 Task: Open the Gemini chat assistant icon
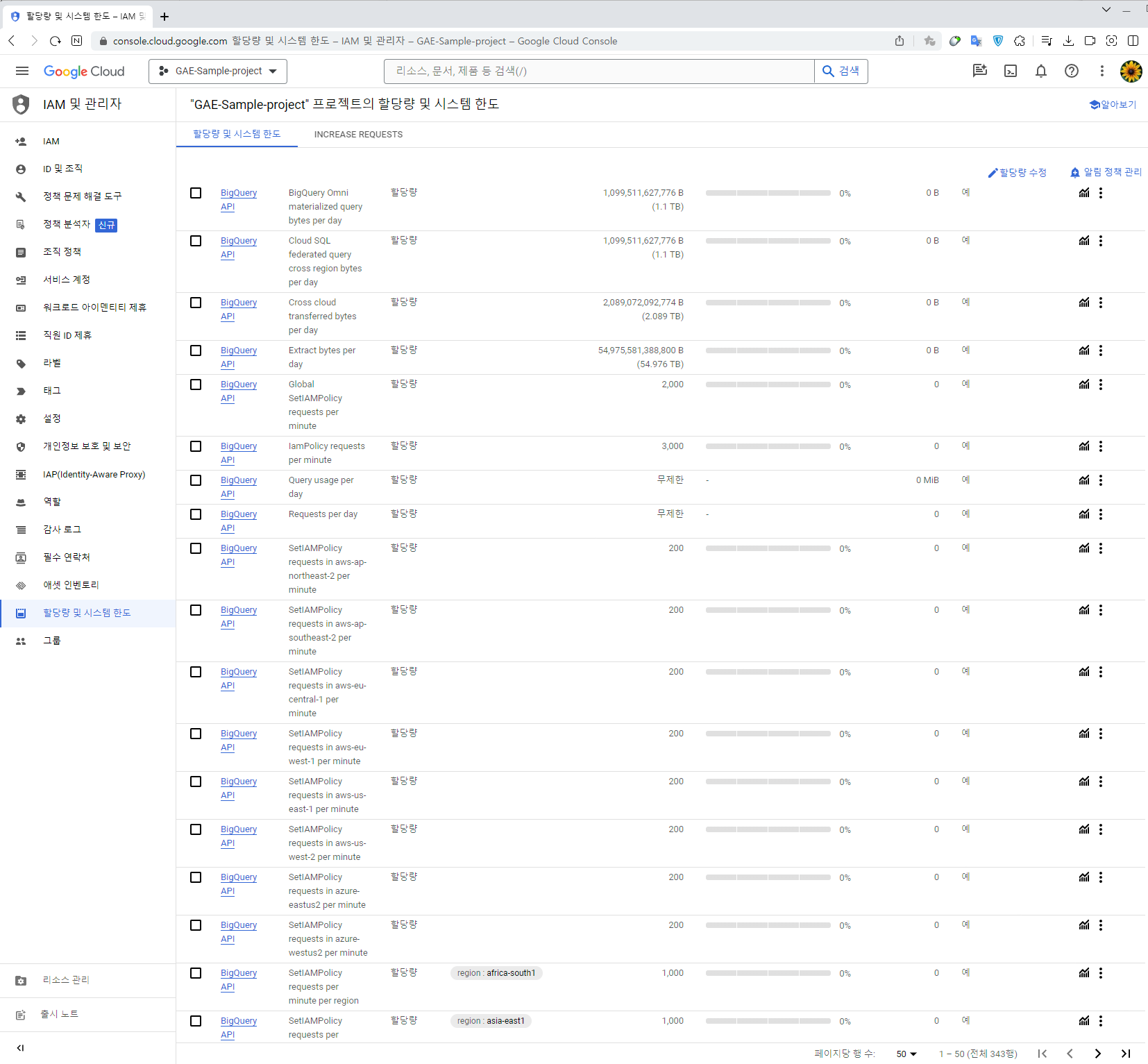coord(980,71)
